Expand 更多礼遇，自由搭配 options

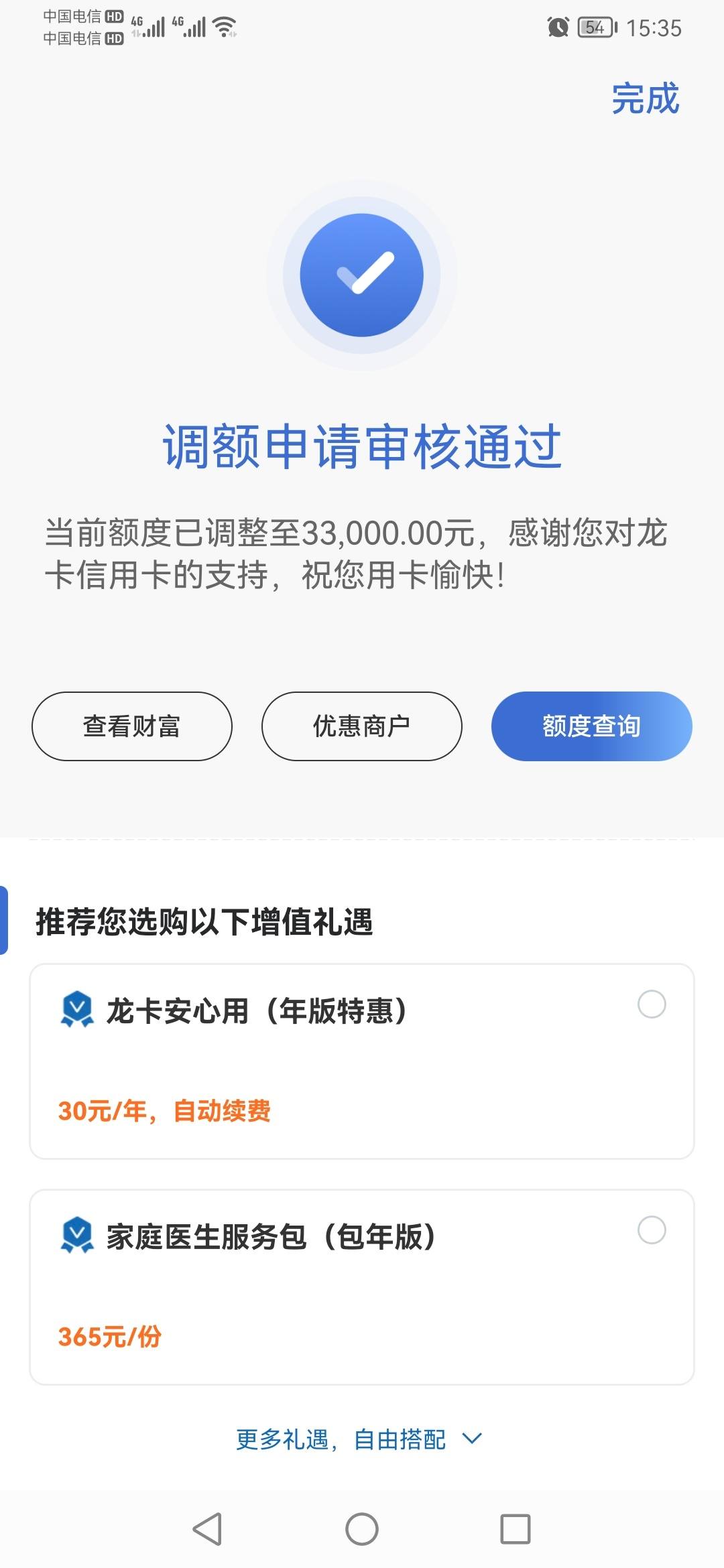tap(359, 1439)
